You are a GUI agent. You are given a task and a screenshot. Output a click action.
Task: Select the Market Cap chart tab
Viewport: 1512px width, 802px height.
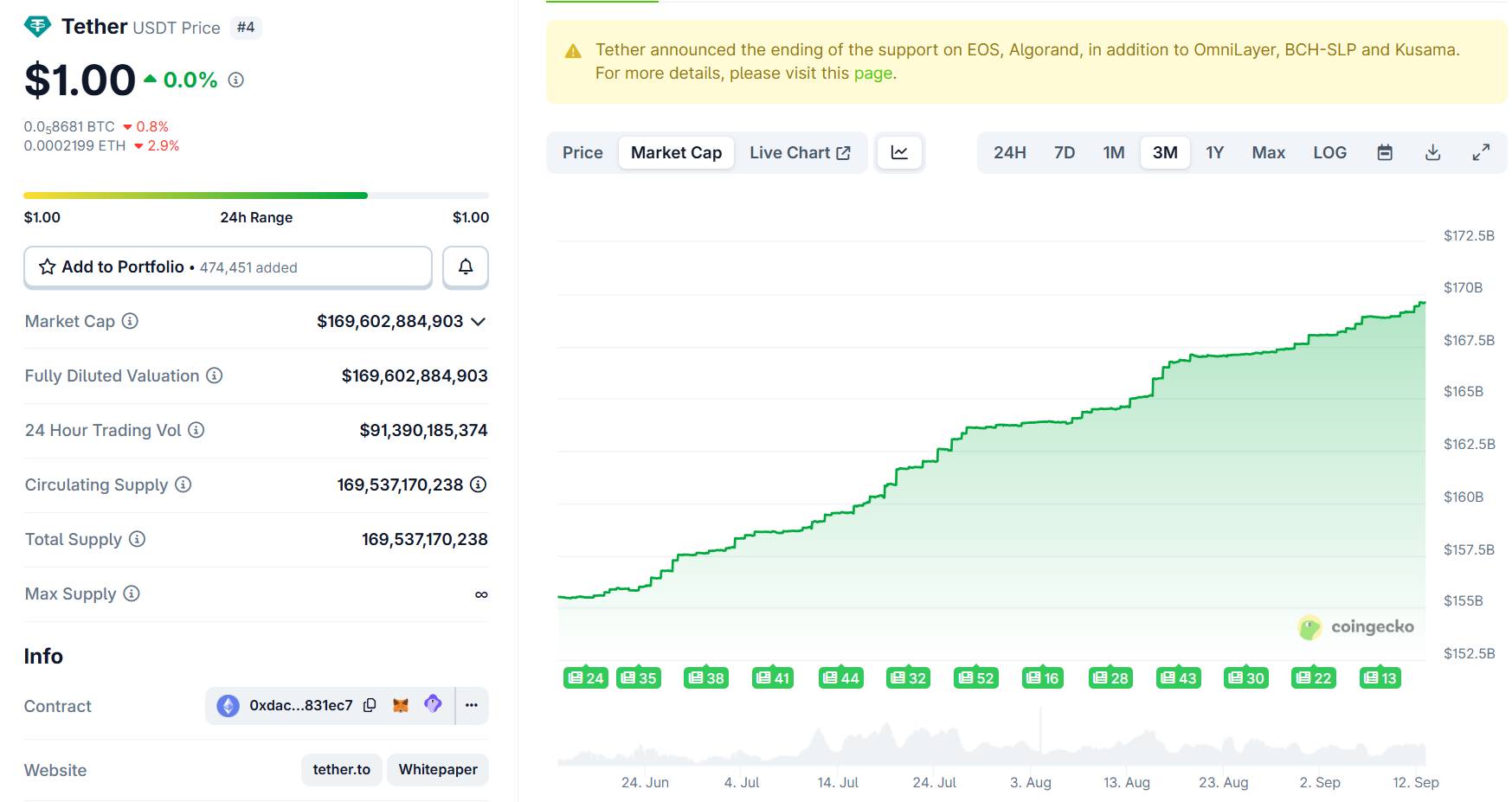[676, 152]
